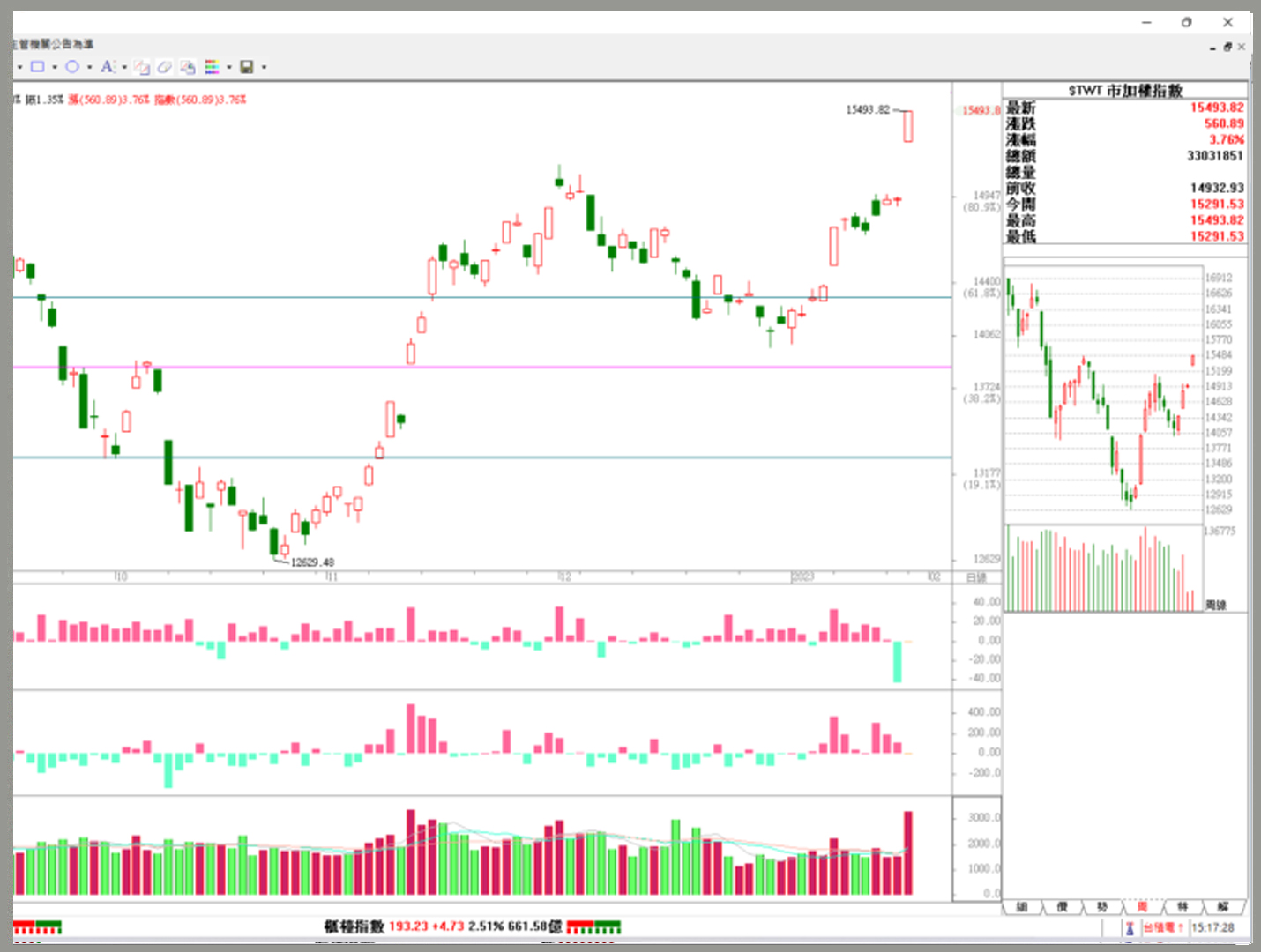Open the leftmost toolbar dropdown arrow
The height and width of the screenshot is (952, 1261).
coord(19,67)
